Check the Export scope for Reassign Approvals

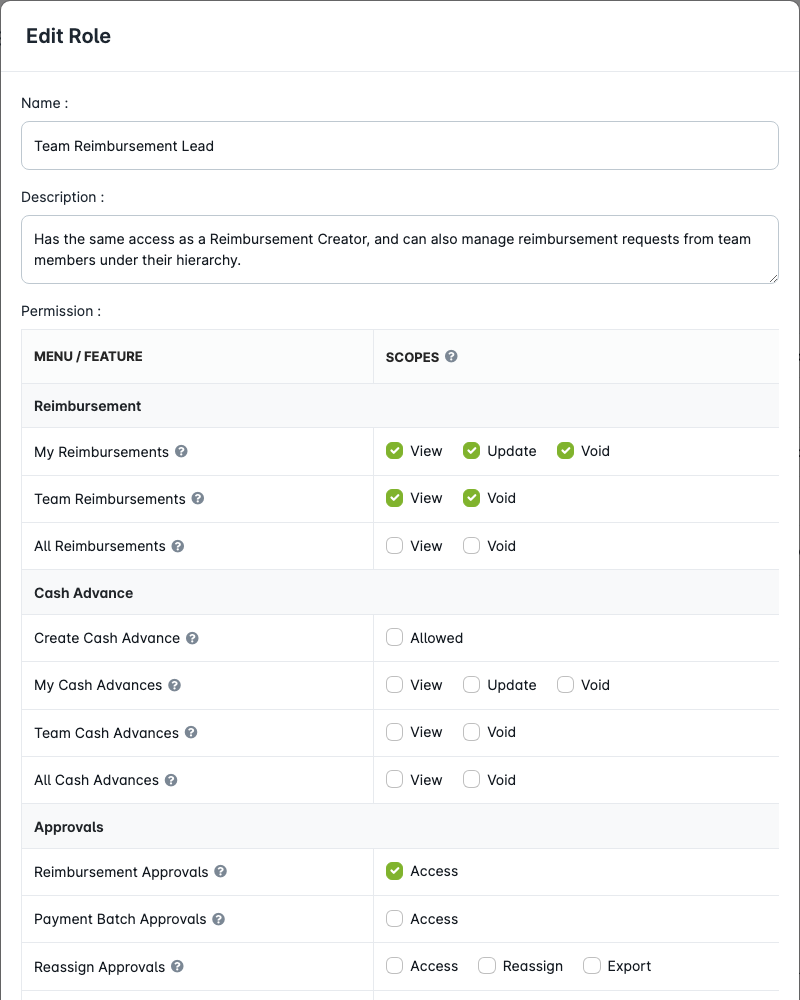(x=591, y=966)
